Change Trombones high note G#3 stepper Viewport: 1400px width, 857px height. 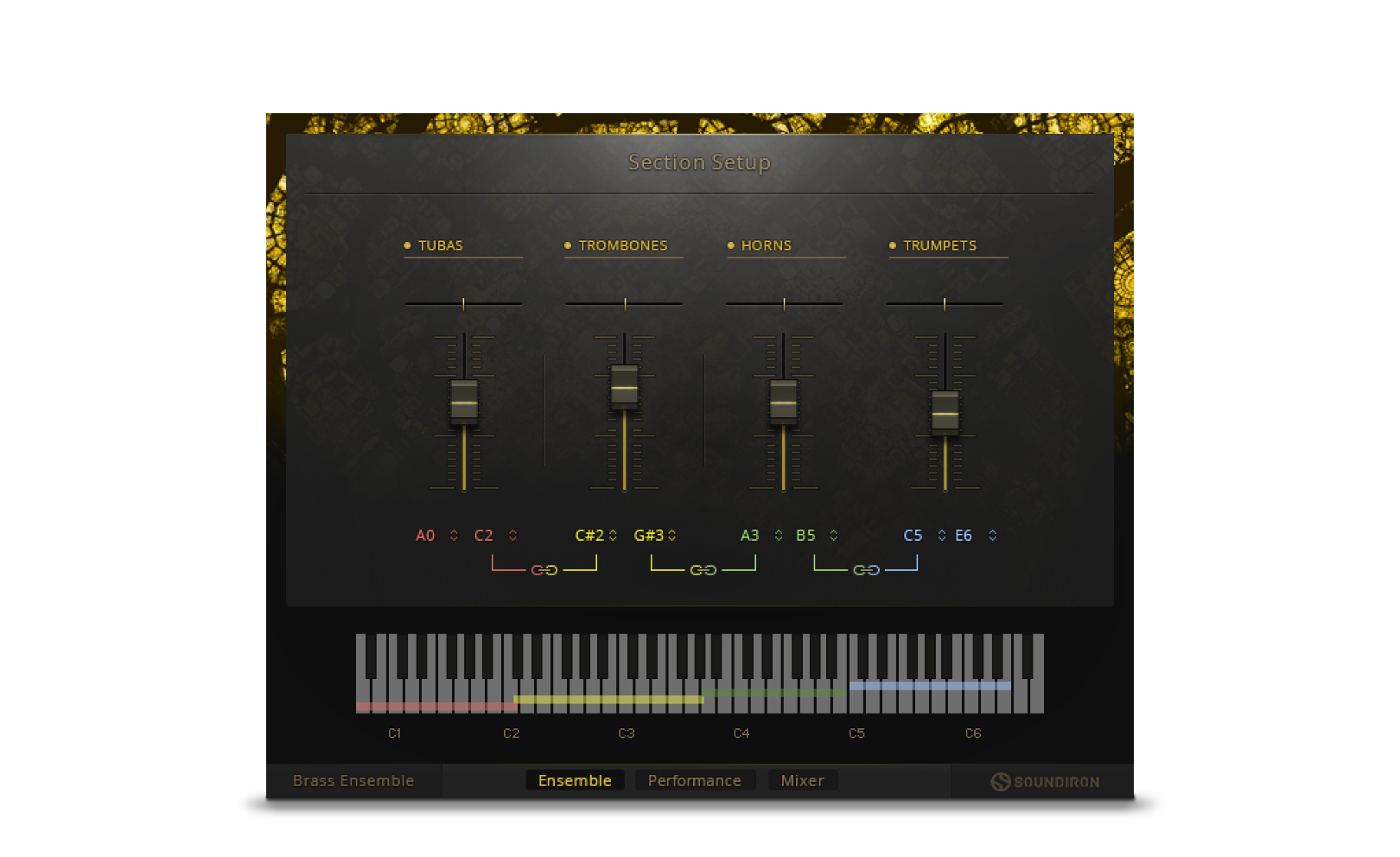point(672,536)
